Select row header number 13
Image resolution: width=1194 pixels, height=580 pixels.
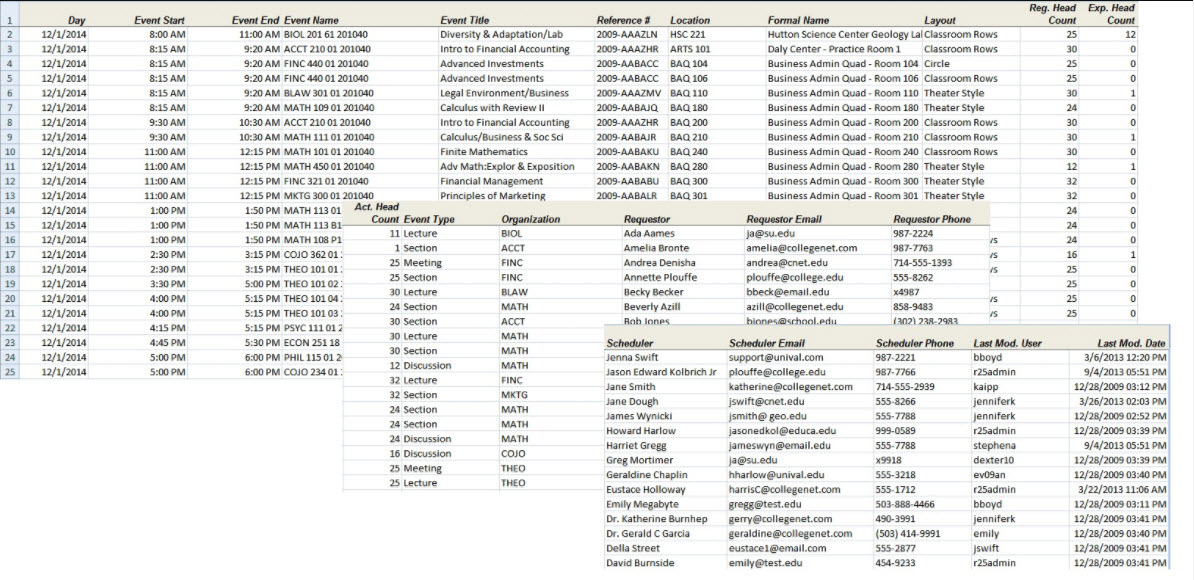[x=9, y=196]
